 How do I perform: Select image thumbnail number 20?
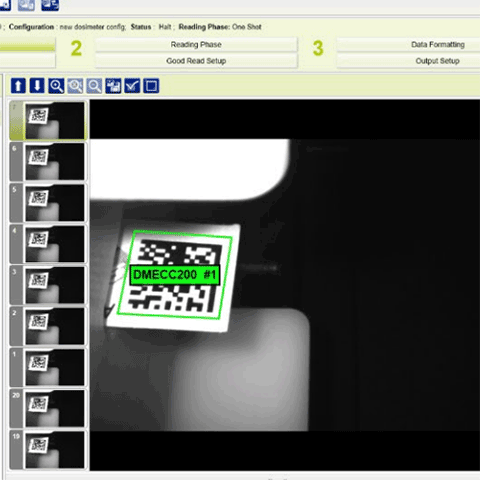(x=48, y=408)
